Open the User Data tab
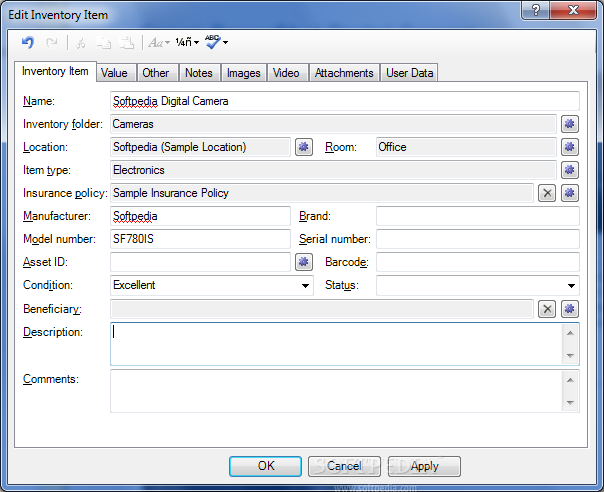 [409, 73]
